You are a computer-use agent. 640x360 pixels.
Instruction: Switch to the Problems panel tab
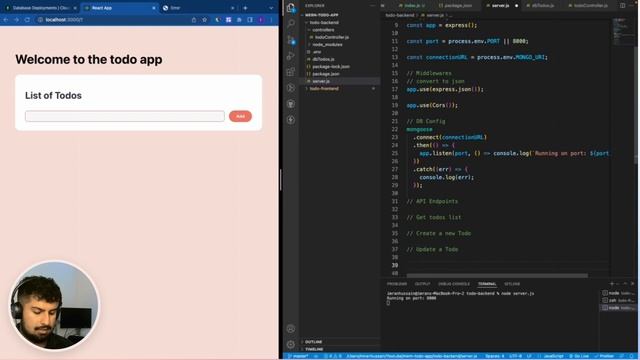point(397,284)
